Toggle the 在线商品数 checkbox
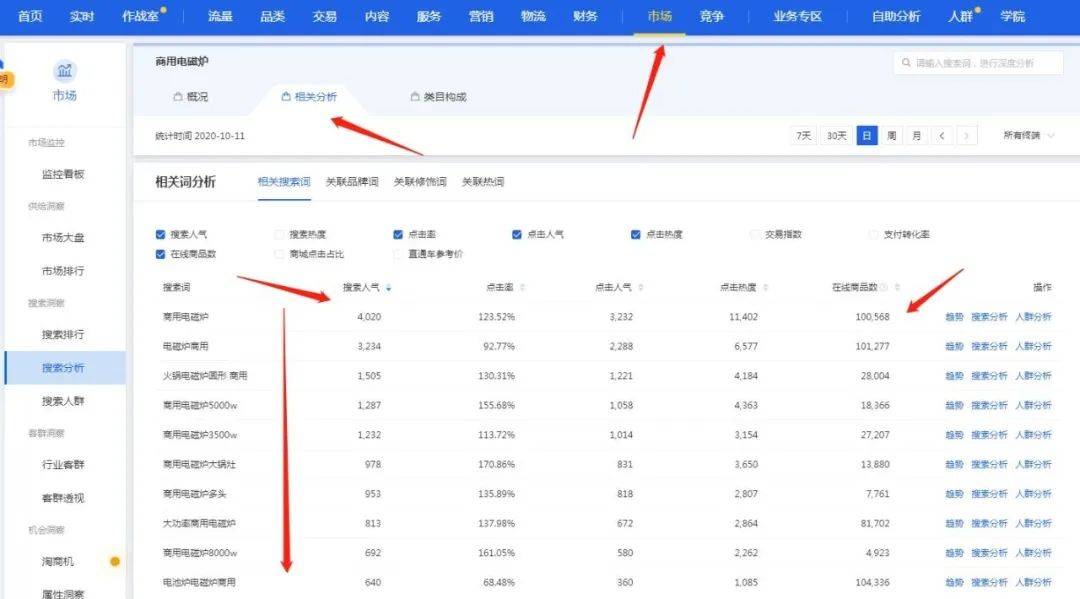1080x599 pixels. coord(160,254)
